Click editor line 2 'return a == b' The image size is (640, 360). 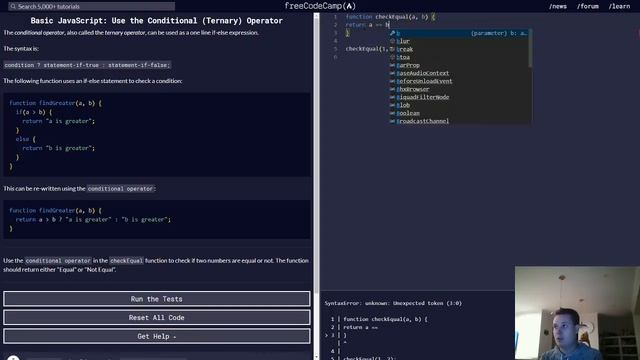(367, 25)
